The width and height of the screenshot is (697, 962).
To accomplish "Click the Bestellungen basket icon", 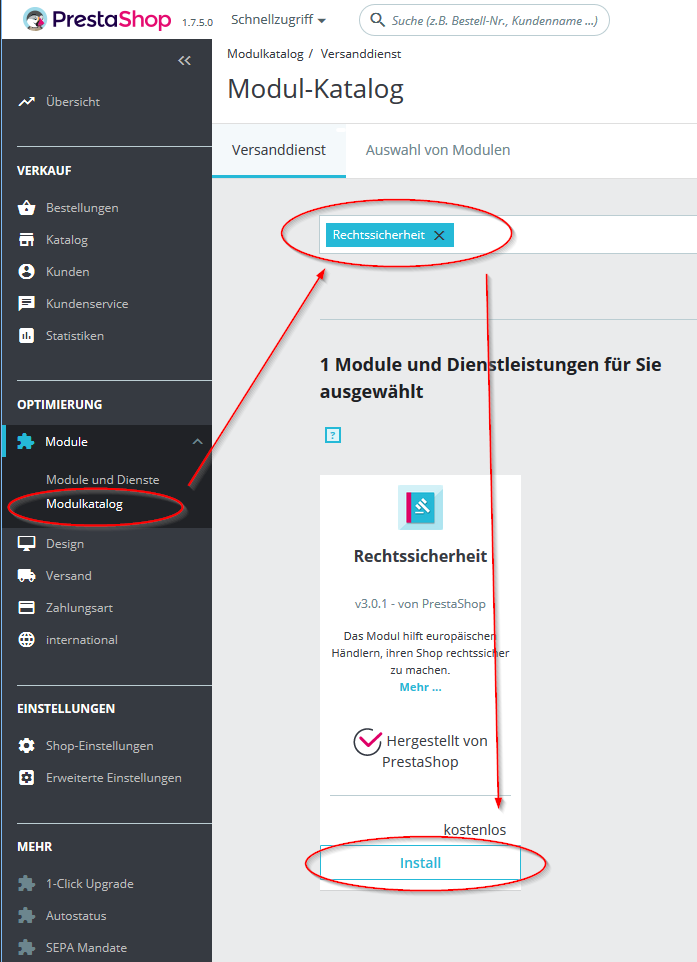I will click(26, 208).
